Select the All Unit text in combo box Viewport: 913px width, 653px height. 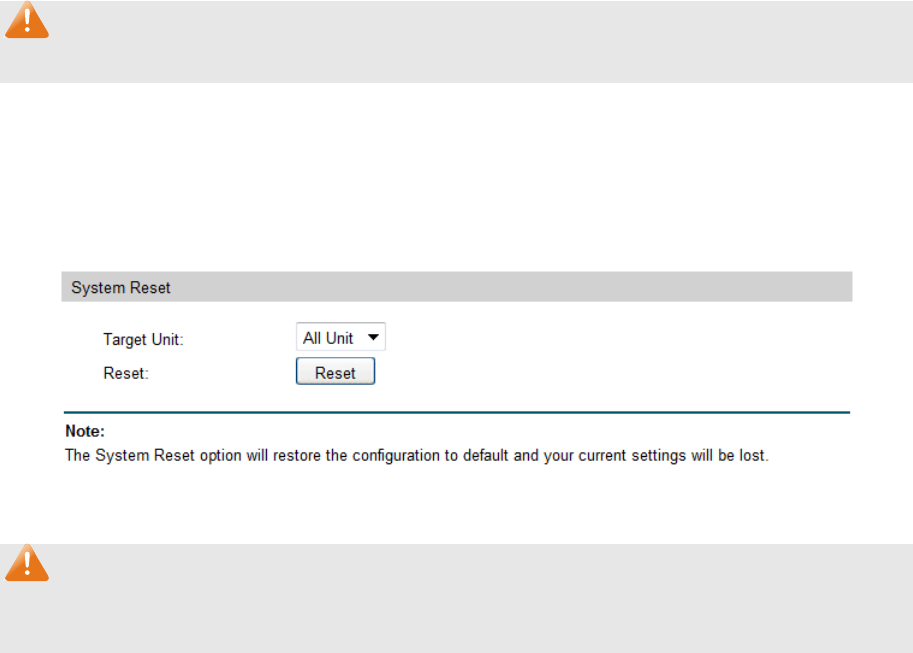(x=328, y=338)
